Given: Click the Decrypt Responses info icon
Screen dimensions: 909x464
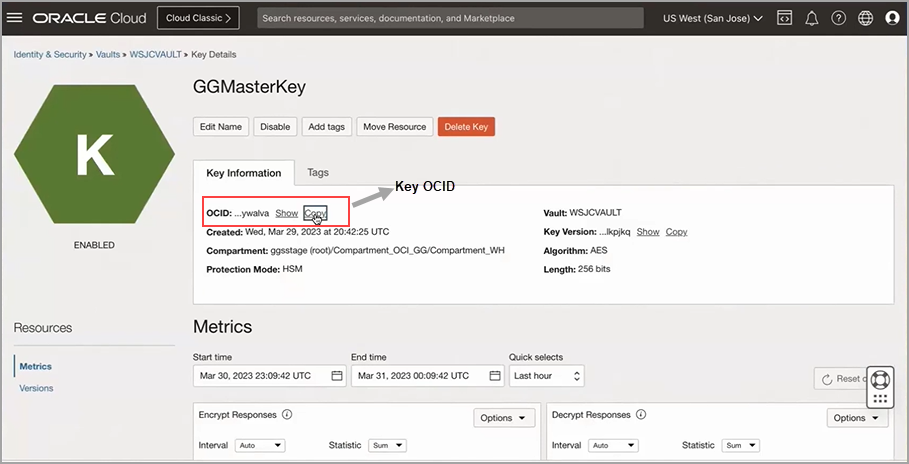Looking at the screenshot, I should coord(641,415).
